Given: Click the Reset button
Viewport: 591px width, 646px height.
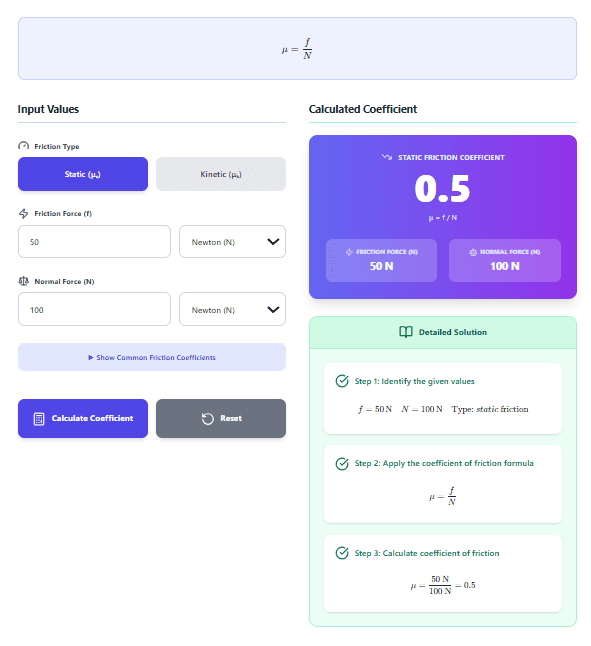Looking at the screenshot, I should pyautogui.click(x=221, y=418).
